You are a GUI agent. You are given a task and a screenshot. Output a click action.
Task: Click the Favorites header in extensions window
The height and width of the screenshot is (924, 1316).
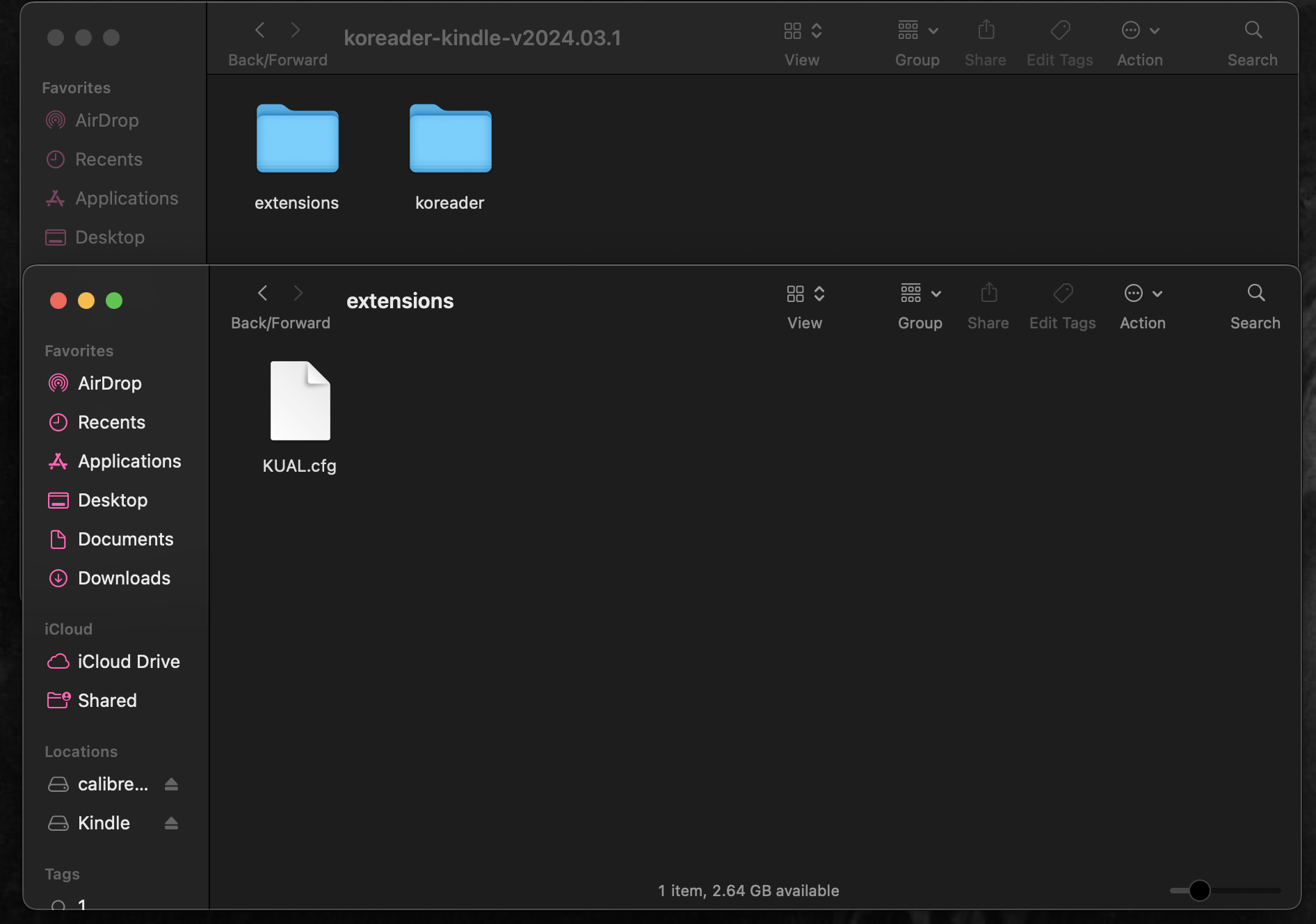click(79, 351)
